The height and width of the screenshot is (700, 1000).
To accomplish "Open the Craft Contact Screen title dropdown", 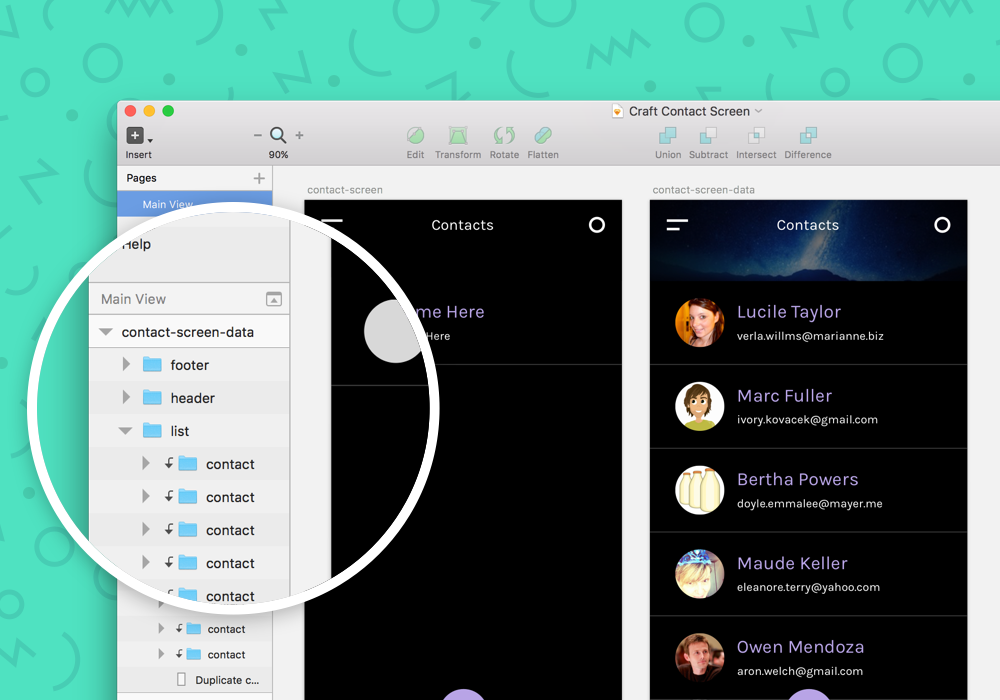I will click(x=758, y=111).
